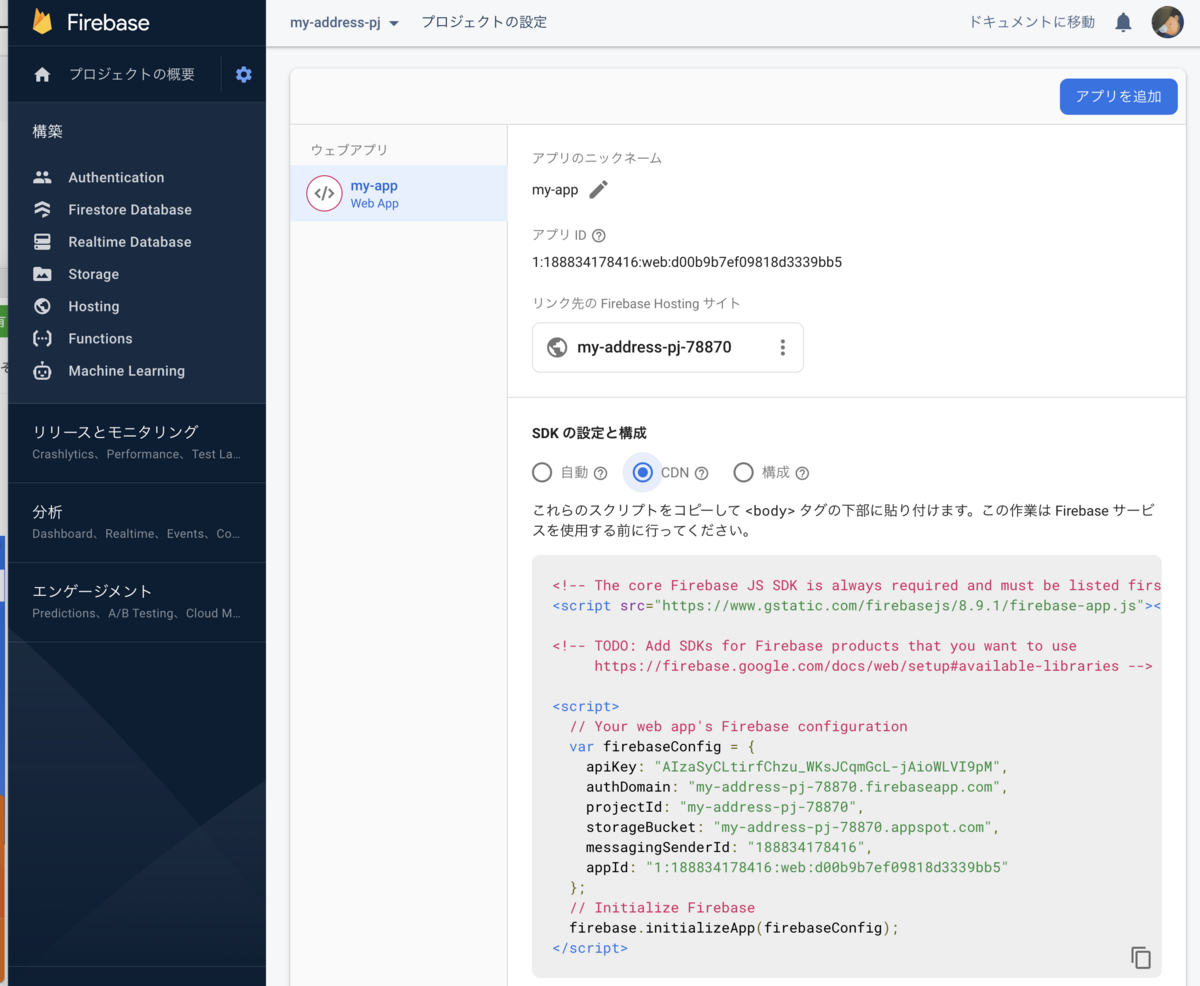Click the アプリを追加 button

tap(1118, 96)
